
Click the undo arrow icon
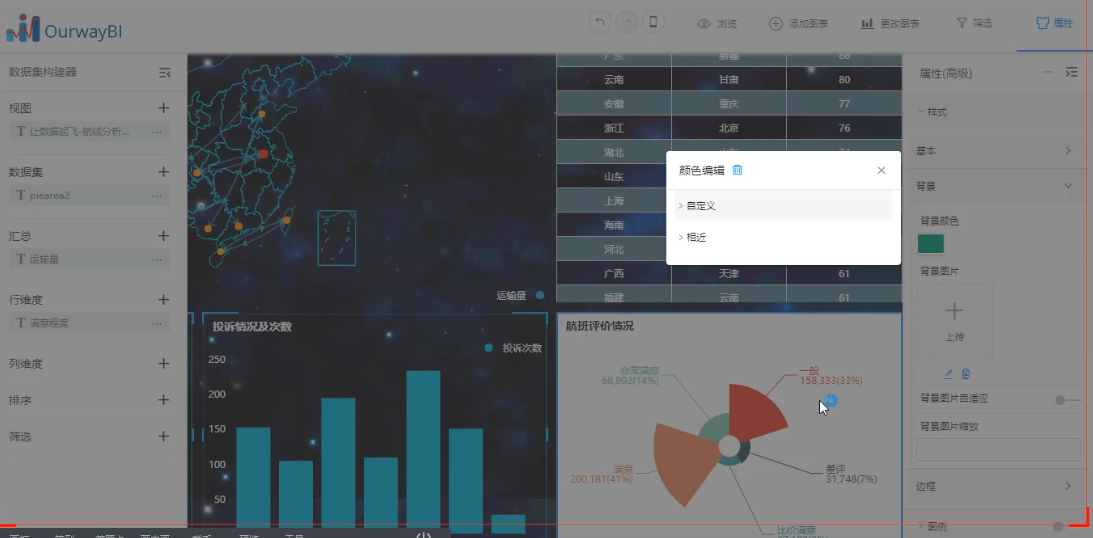pyautogui.click(x=599, y=23)
